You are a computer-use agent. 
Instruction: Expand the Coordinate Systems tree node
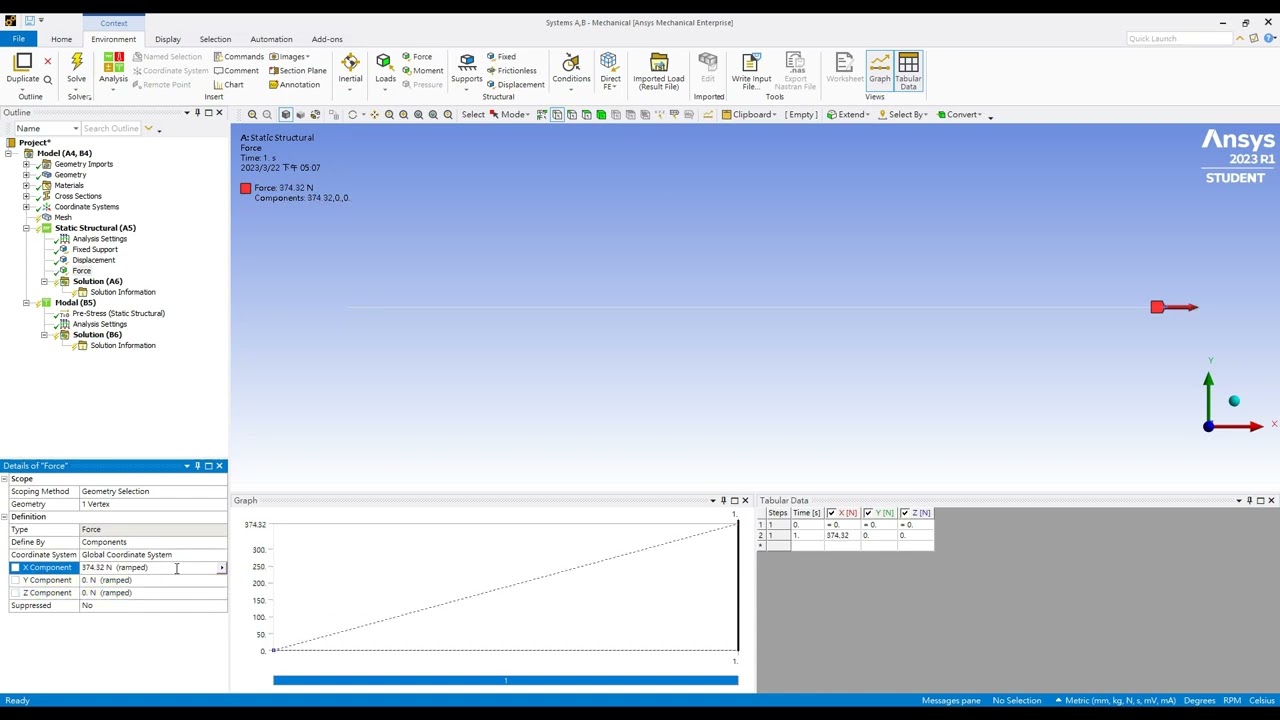coord(26,207)
